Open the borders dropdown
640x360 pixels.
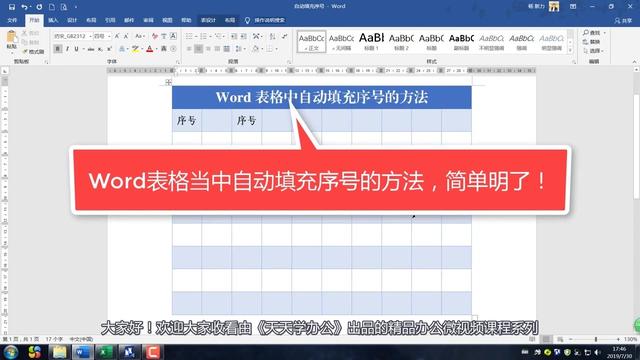tap(277, 49)
